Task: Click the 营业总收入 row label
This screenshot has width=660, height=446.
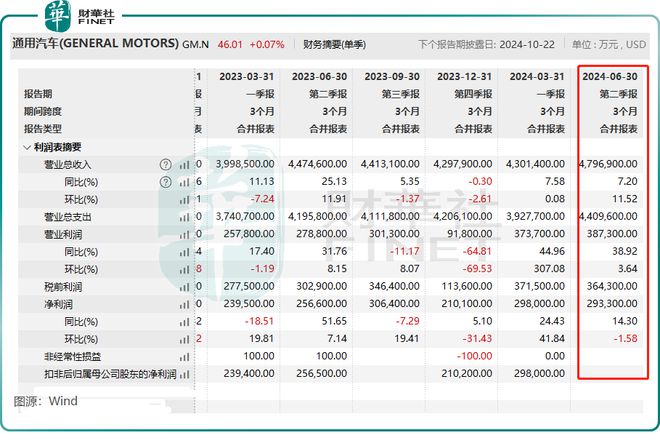Action: [67, 165]
